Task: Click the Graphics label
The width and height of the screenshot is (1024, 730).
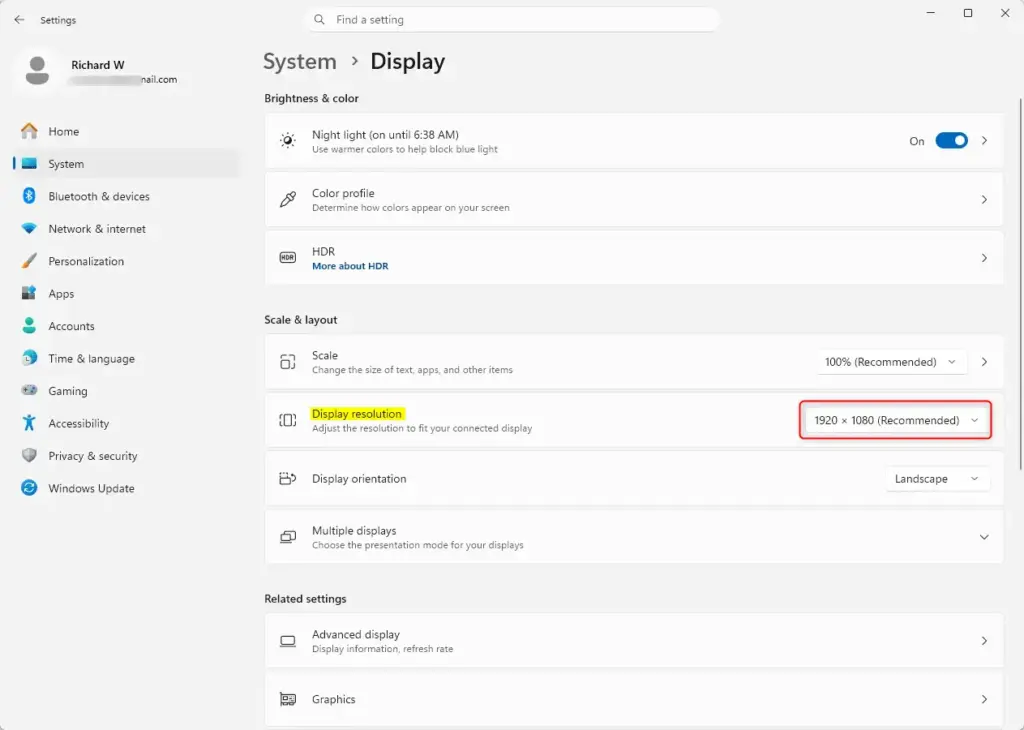Action: (x=333, y=699)
